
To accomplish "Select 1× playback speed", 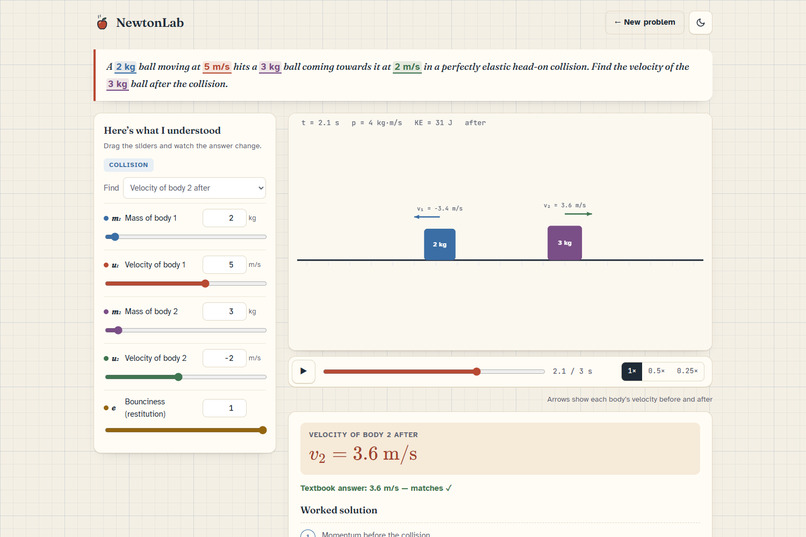I will [x=632, y=371].
